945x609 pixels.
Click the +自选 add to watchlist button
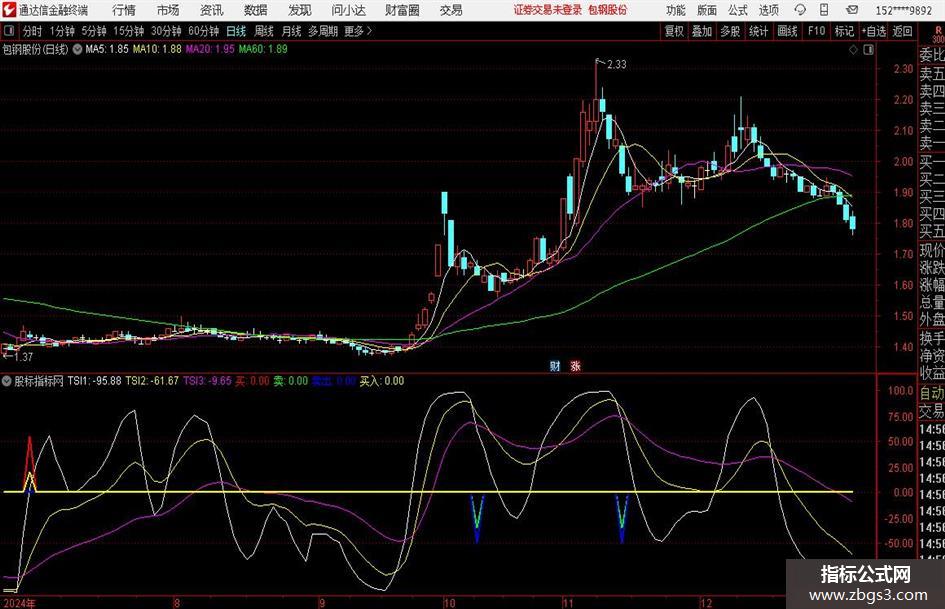click(873, 31)
